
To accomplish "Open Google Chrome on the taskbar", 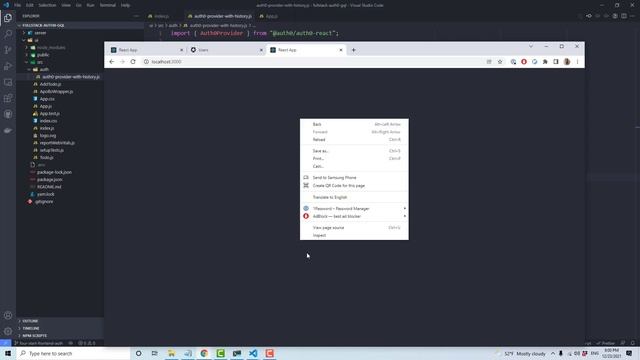I will point(204,353).
